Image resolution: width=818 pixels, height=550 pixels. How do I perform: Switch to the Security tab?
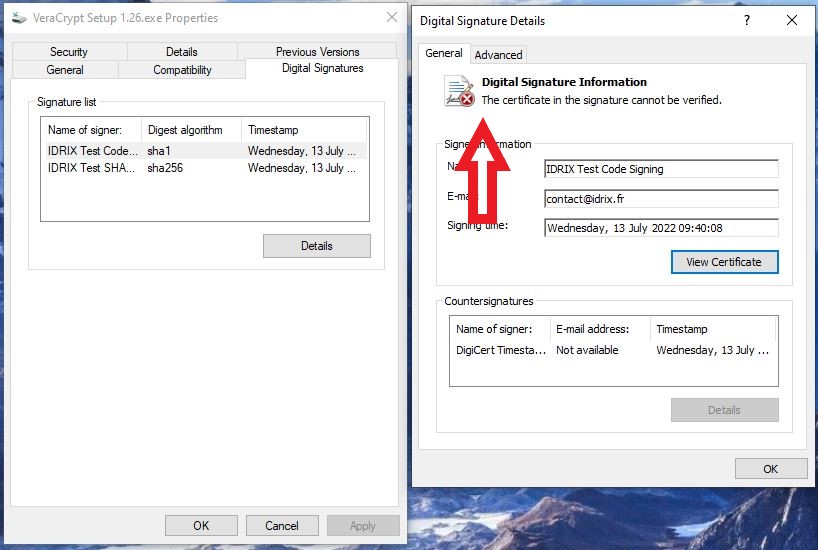69,52
